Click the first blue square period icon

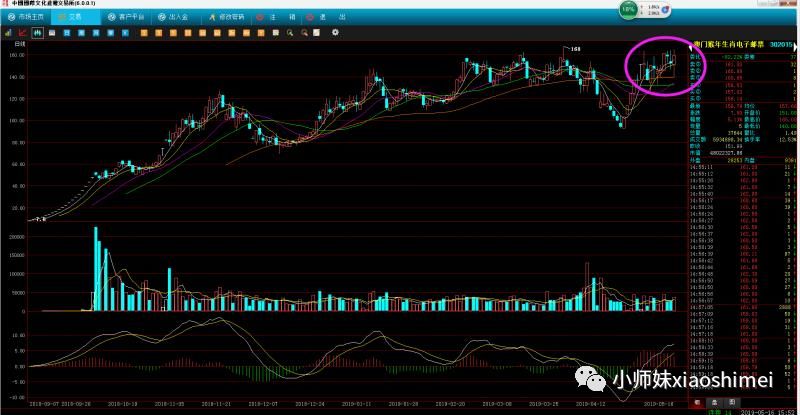(x=67, y=33)
